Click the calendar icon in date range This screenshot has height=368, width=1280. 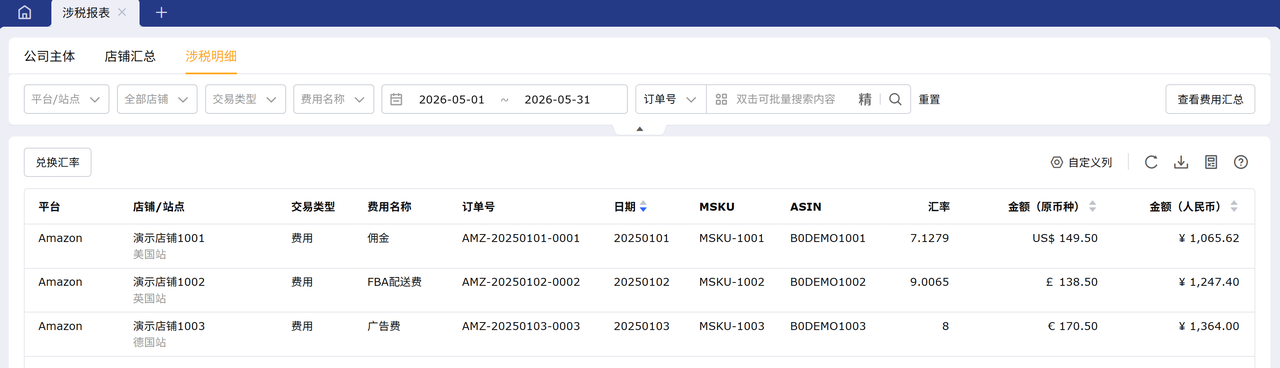[396, 99]
